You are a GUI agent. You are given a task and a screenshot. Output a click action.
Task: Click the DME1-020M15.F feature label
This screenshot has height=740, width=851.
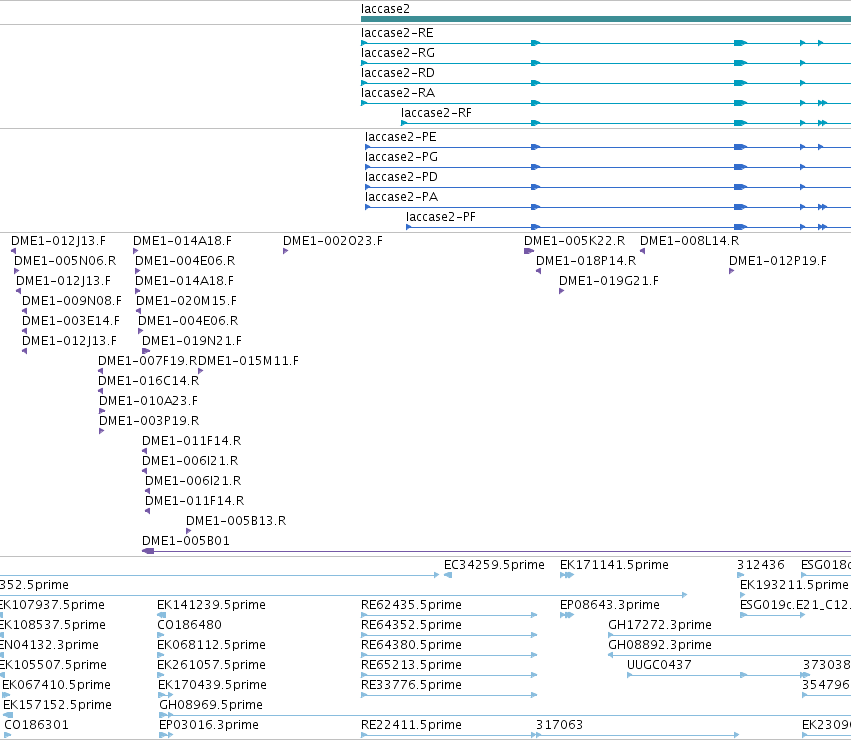186,301
